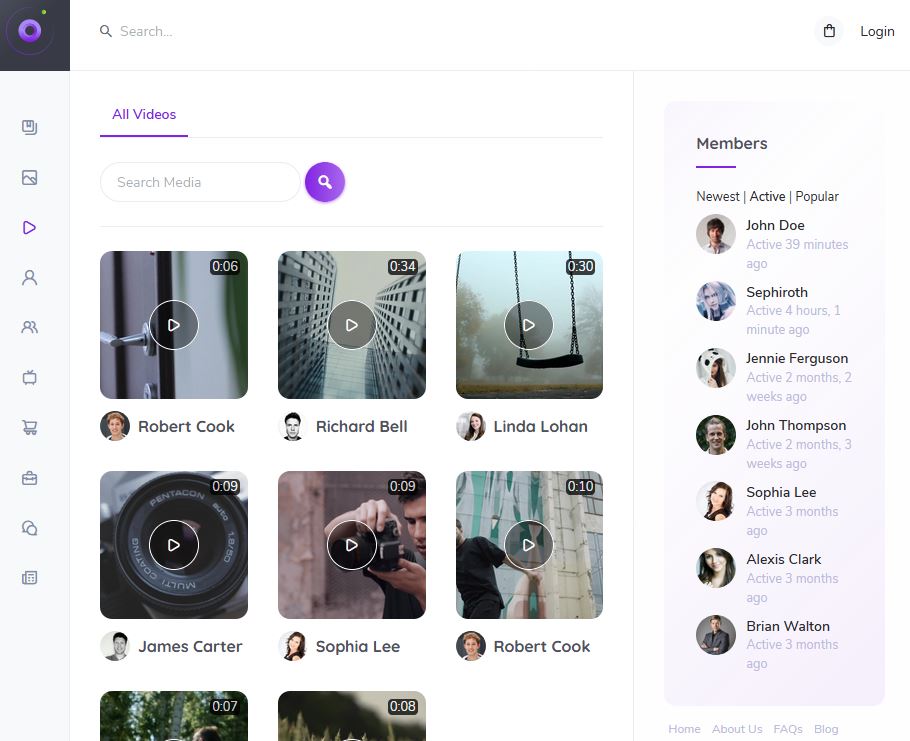Open Robert Cook's avatar under door video
The height and width of the screenshot is (741, 910).
tap(115, 426)
